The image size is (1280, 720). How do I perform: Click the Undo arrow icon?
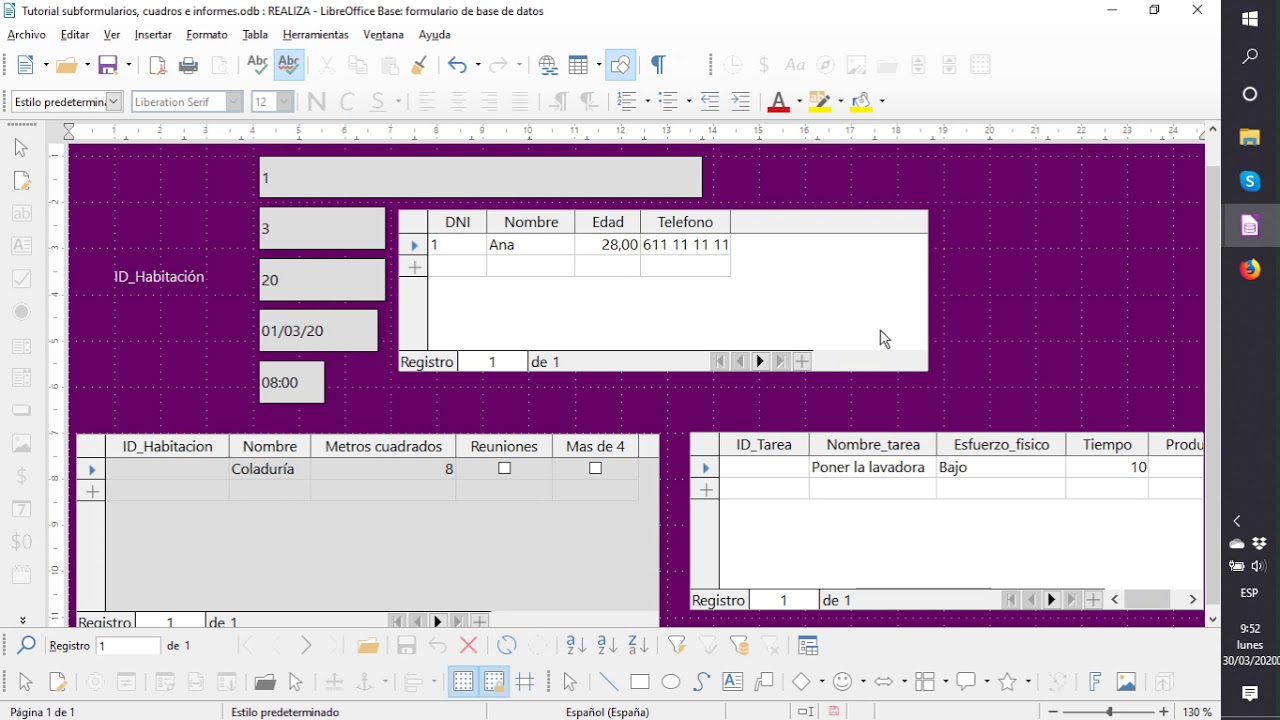(x=457, y=66)
